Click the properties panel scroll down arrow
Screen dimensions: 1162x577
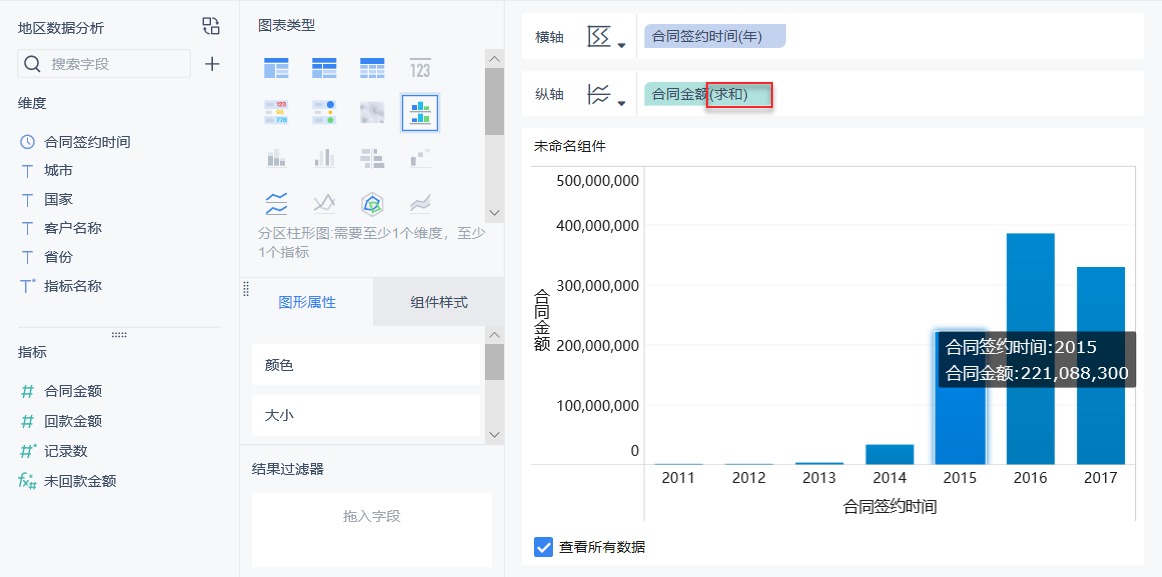(494, 435)
